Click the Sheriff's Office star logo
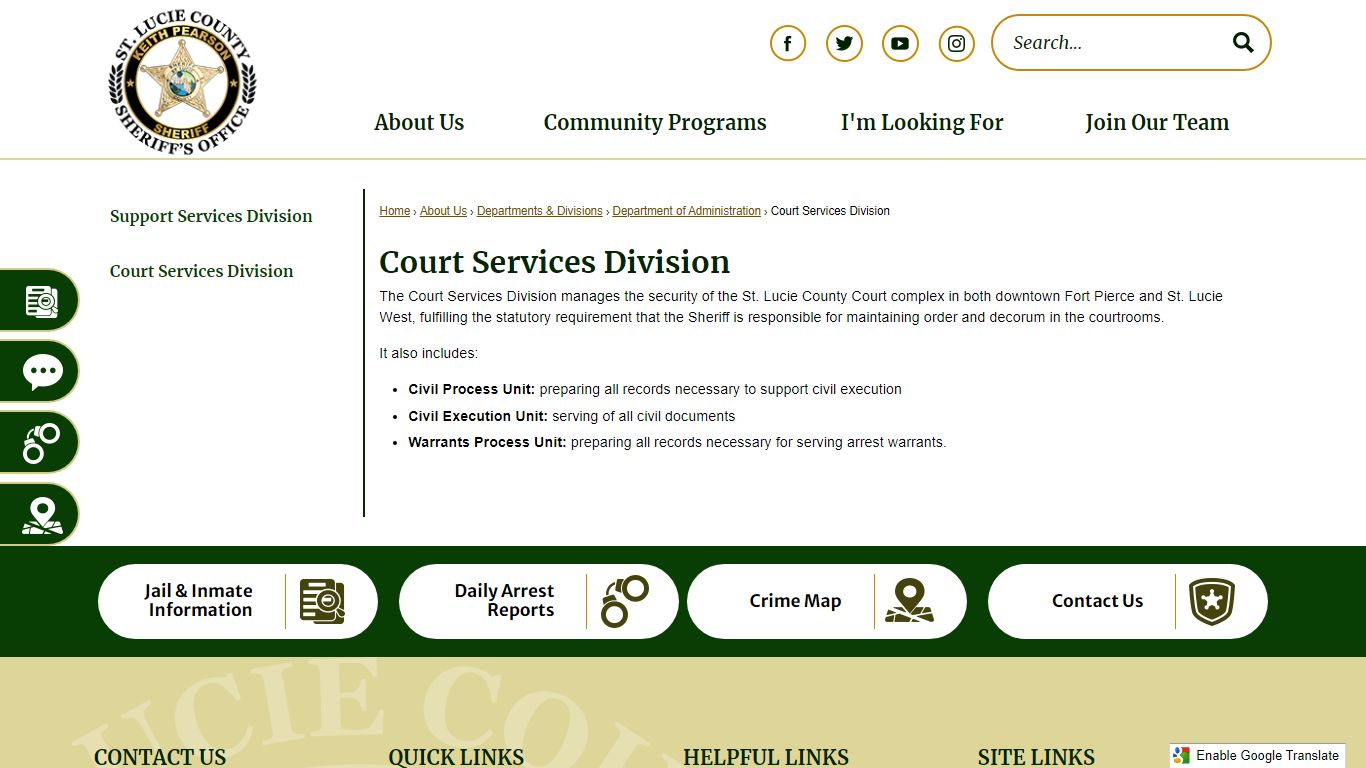The image size is (1366, 768). pyautogui.click(x=182, y=82)
